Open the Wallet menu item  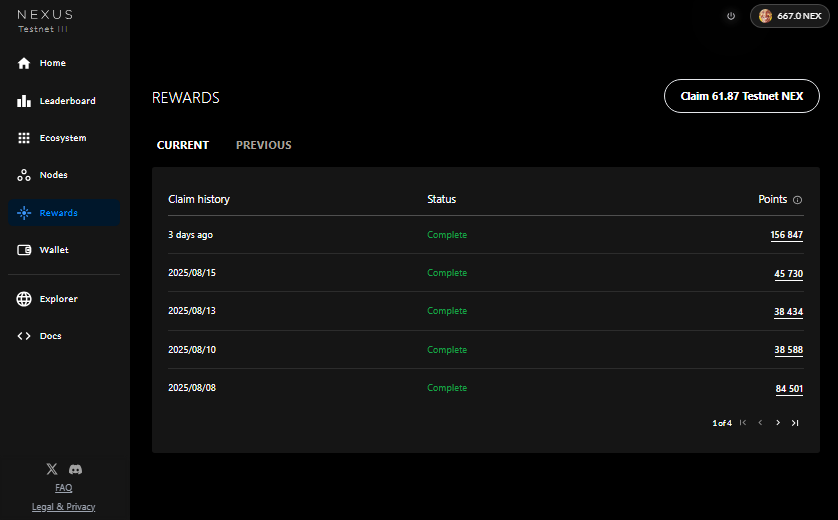coord(64,250)
